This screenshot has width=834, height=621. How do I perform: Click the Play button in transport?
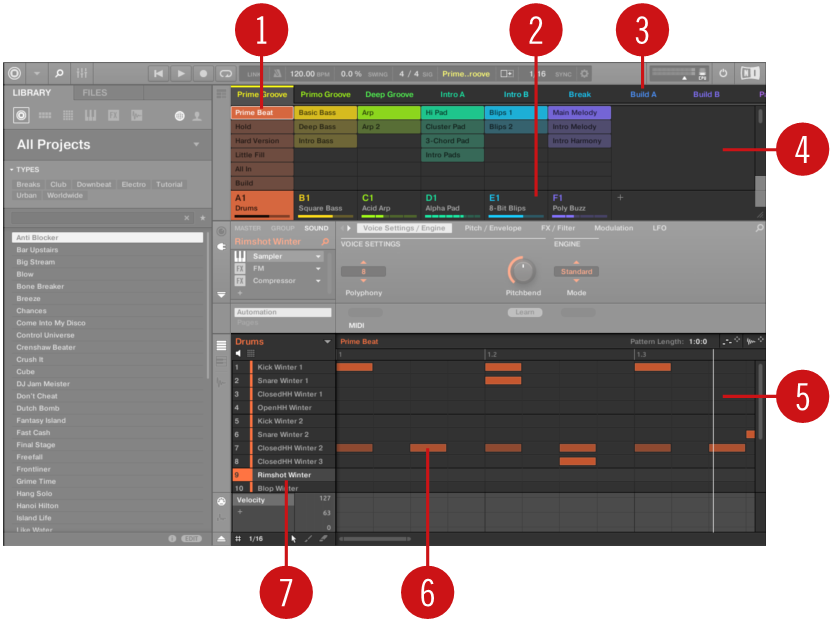(180, 74)
